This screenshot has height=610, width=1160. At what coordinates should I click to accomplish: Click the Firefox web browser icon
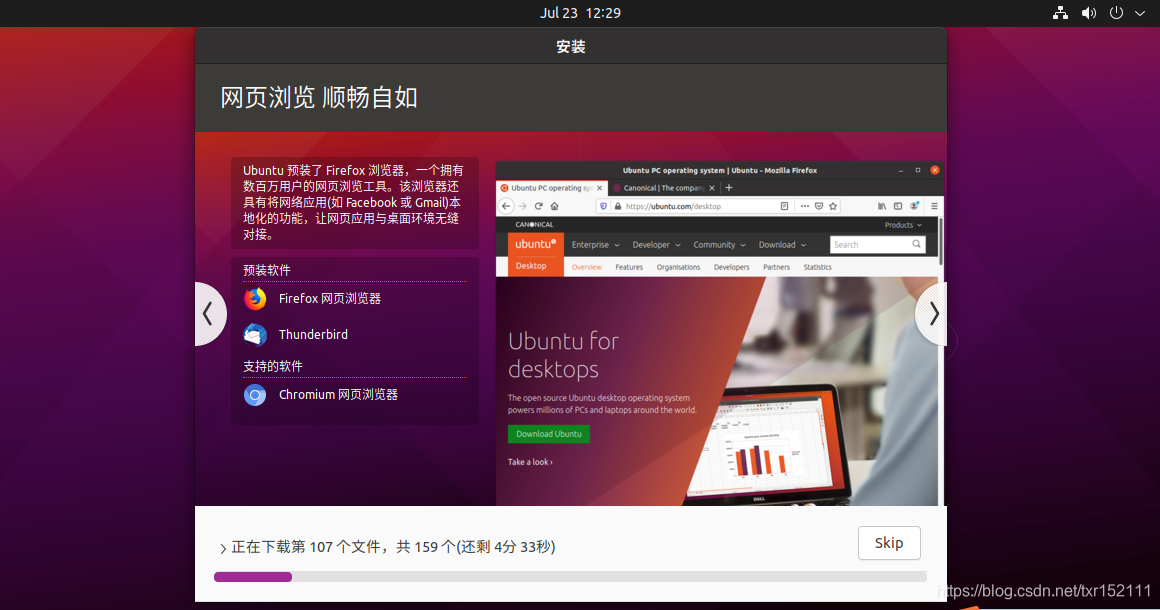(x=255, y=299)
